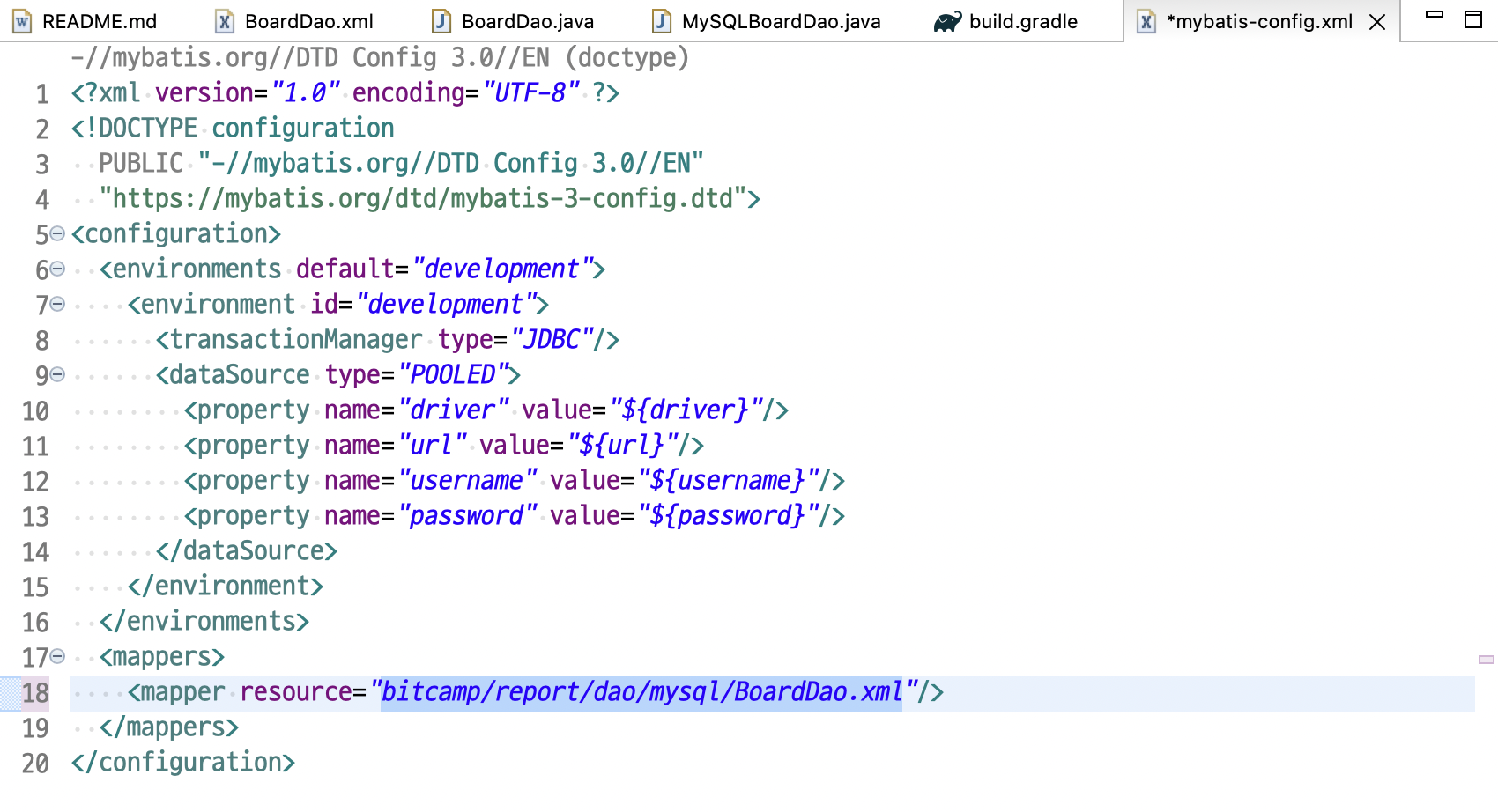Screen dimensions: 1498x812
Task: Click the mybatis-config.xml XML file icon
Action: tap(1146, 21)
